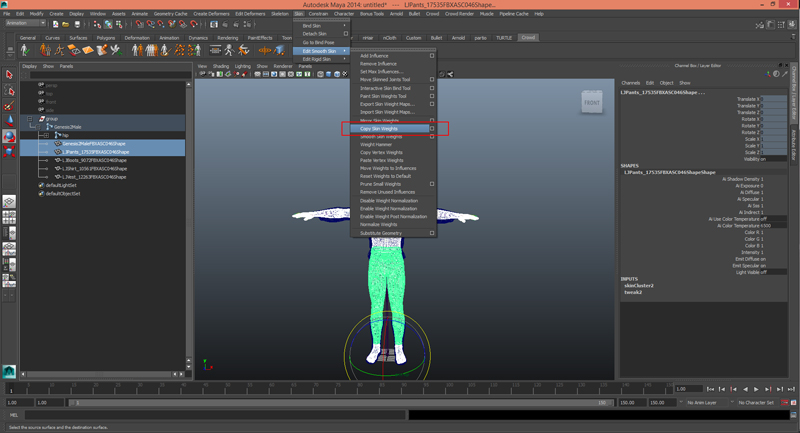Select the arrow Select tool in toolbox
Viewport: 800px width, 433px height.
(9, 75)
